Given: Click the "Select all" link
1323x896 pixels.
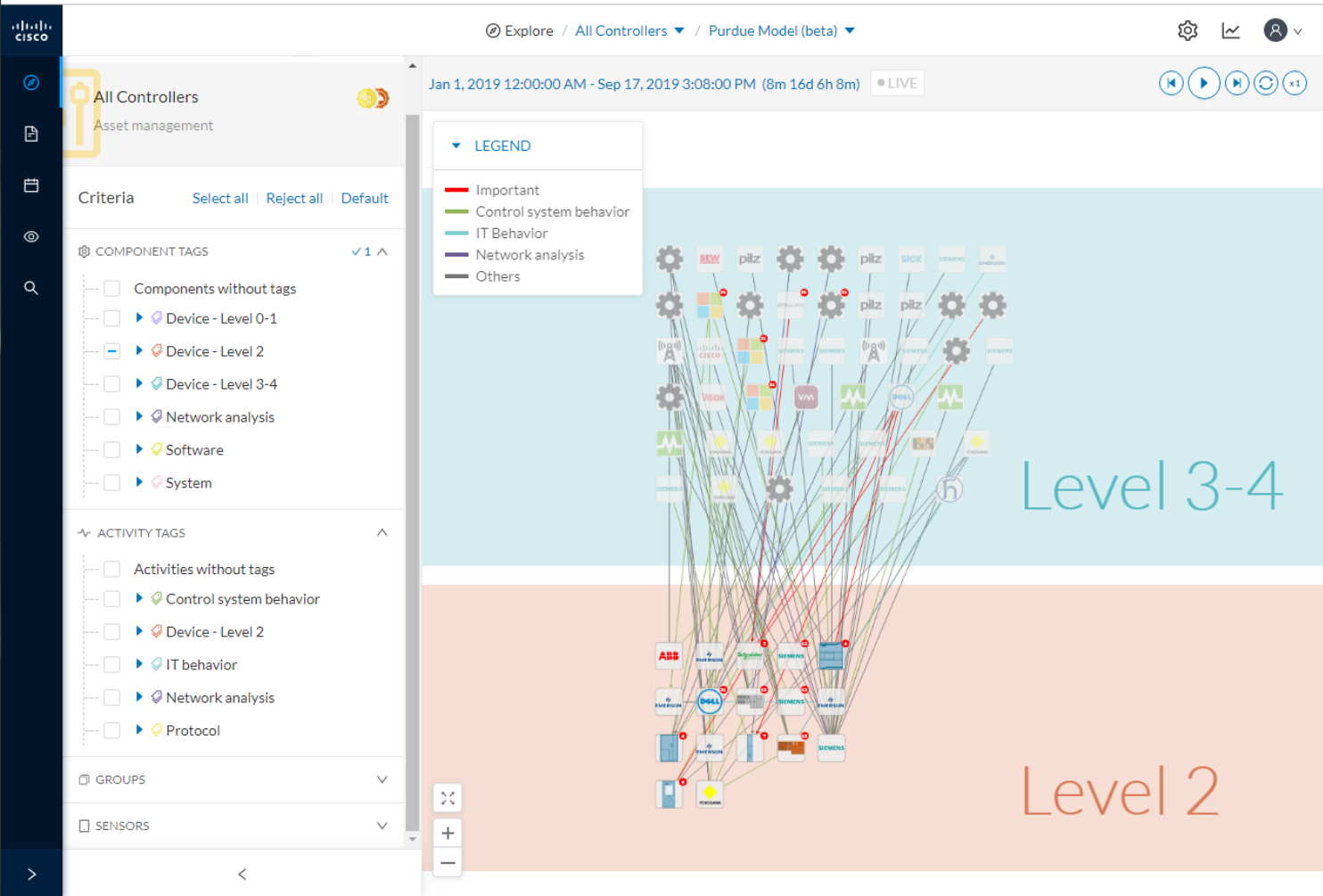Looking at the screenshot, I should point(220,198).
